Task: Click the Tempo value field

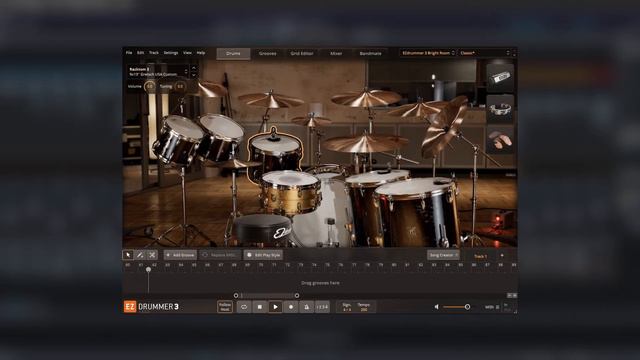Action: coord(364,307)
